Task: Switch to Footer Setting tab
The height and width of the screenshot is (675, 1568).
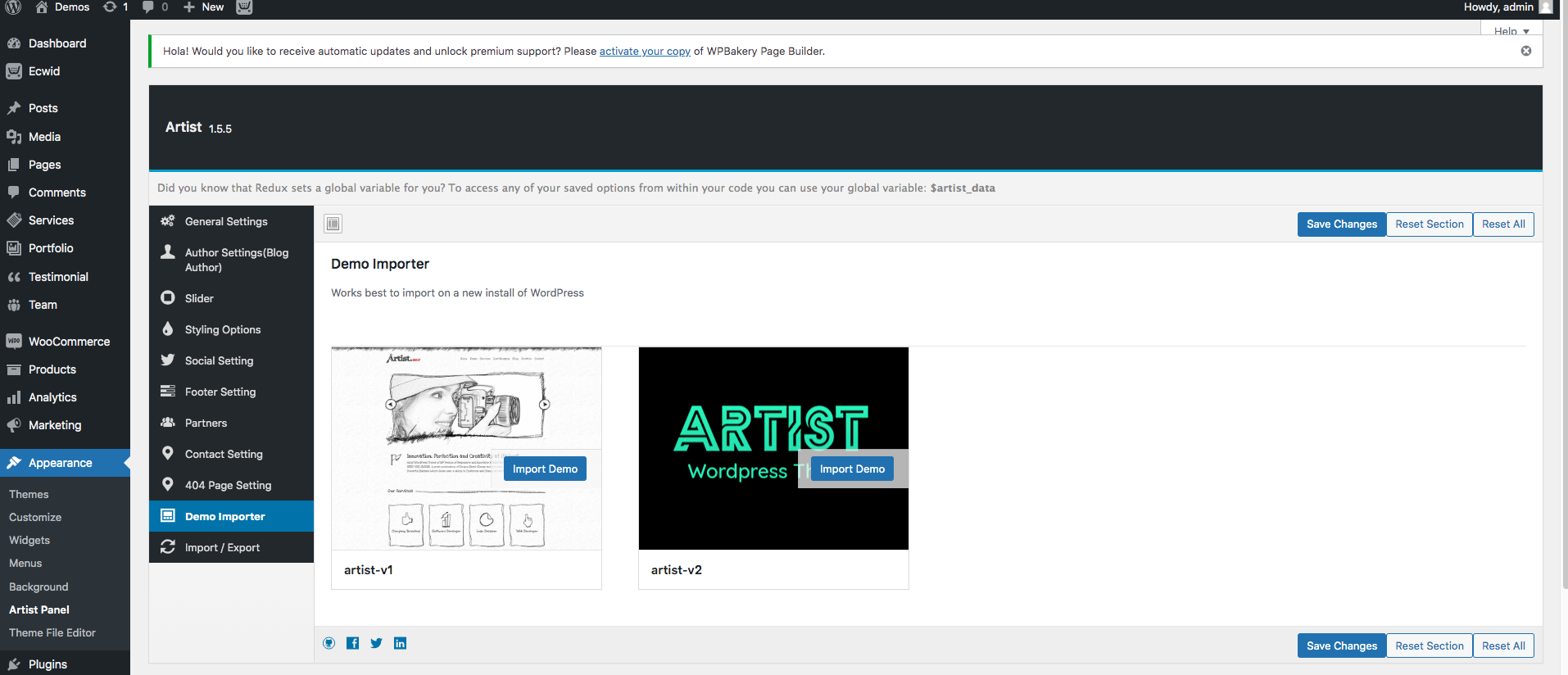Action: 231,392
